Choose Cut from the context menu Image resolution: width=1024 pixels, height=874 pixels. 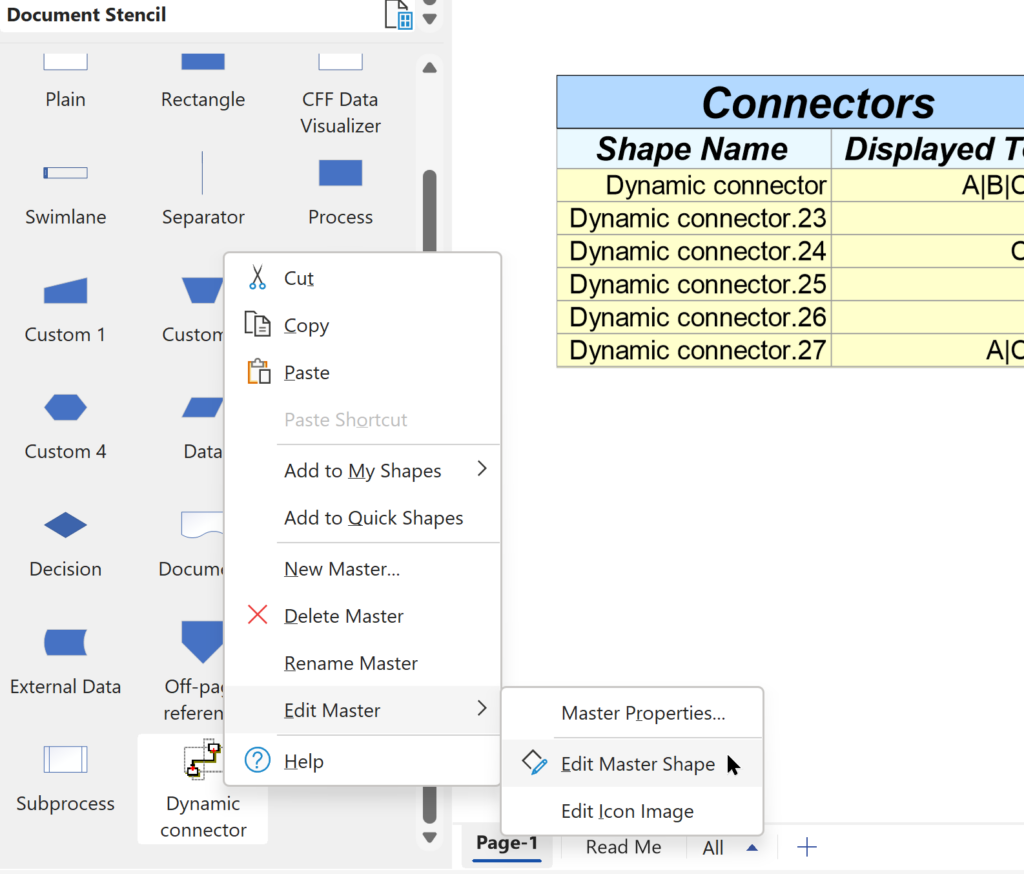pyautogui.click(x=300, y=278)
